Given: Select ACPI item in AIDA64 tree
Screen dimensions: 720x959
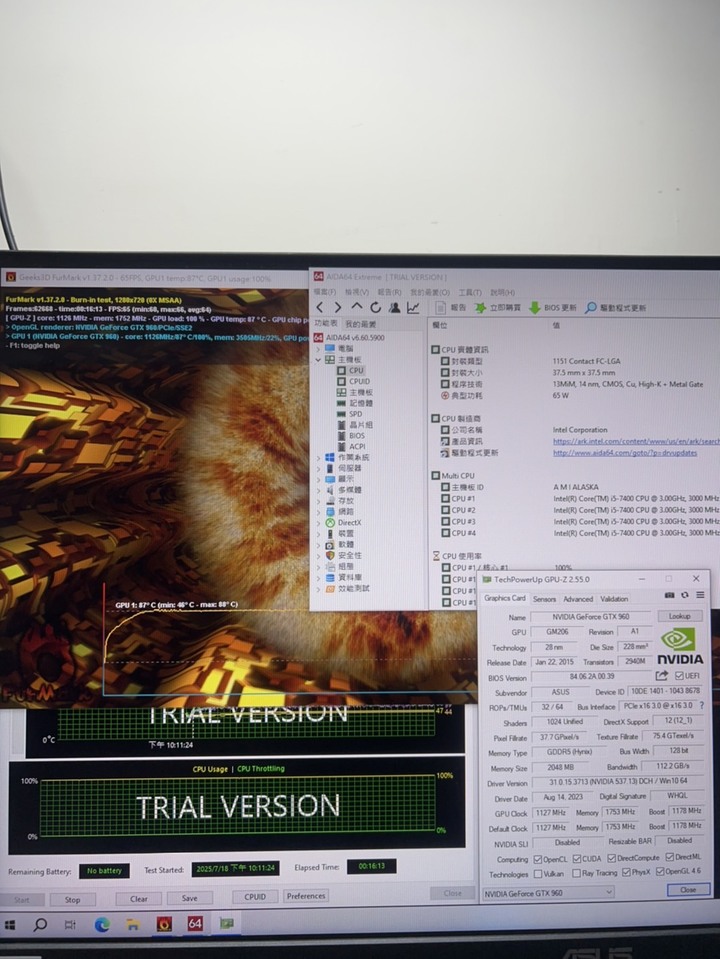Looking at the screenshot, I should pyautogui.click(x=351, y=446).
